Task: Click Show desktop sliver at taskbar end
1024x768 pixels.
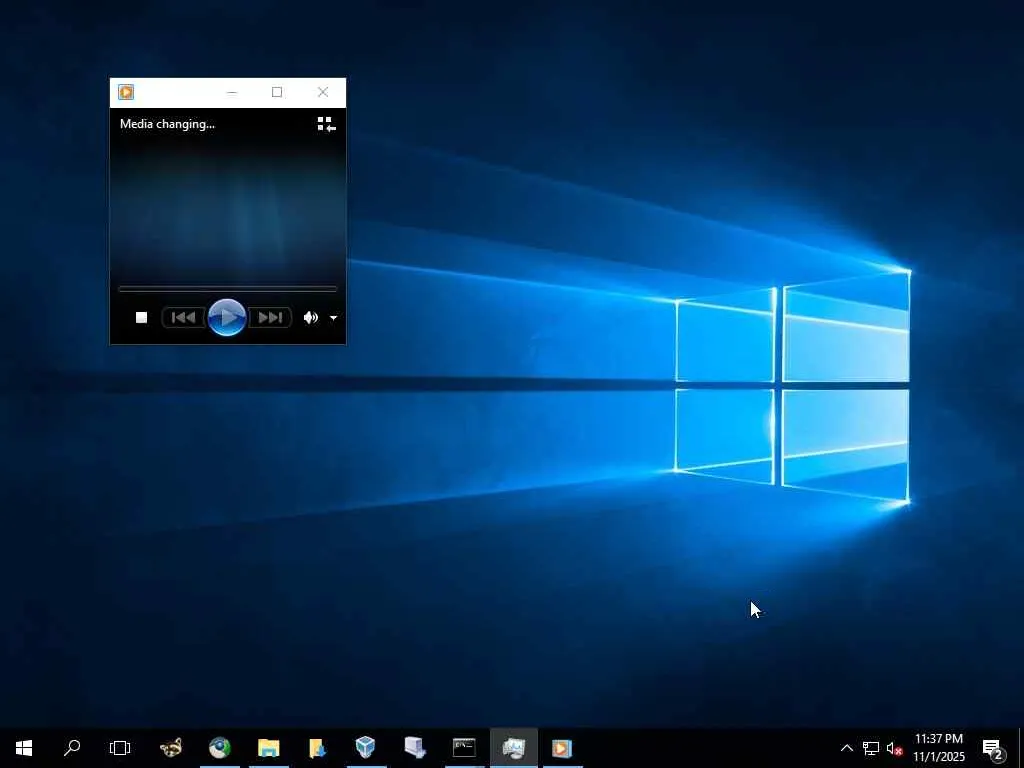Action: tap(1021, 748)
